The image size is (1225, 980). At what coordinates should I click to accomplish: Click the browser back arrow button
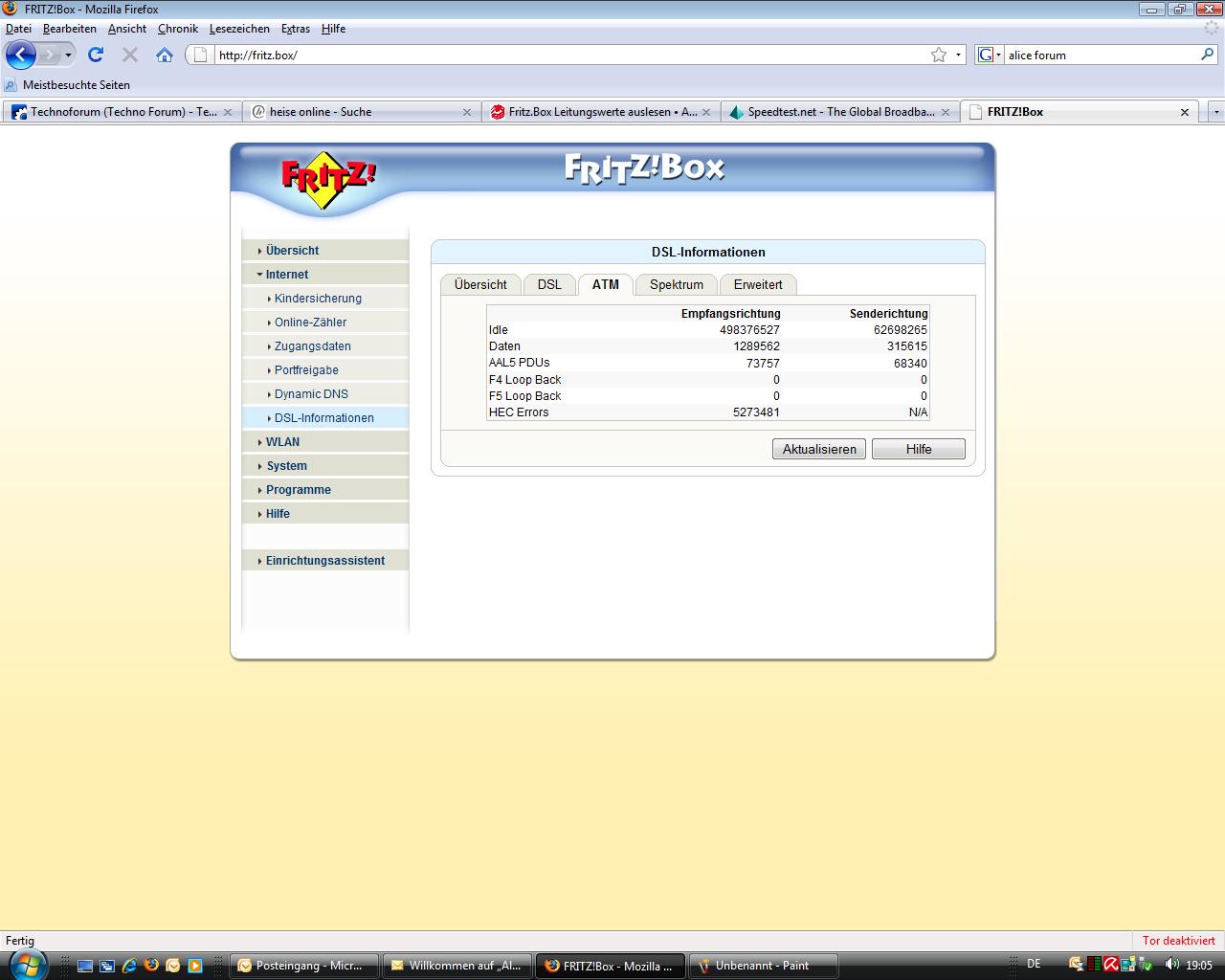pyautogui.click(x=20, y=55)
